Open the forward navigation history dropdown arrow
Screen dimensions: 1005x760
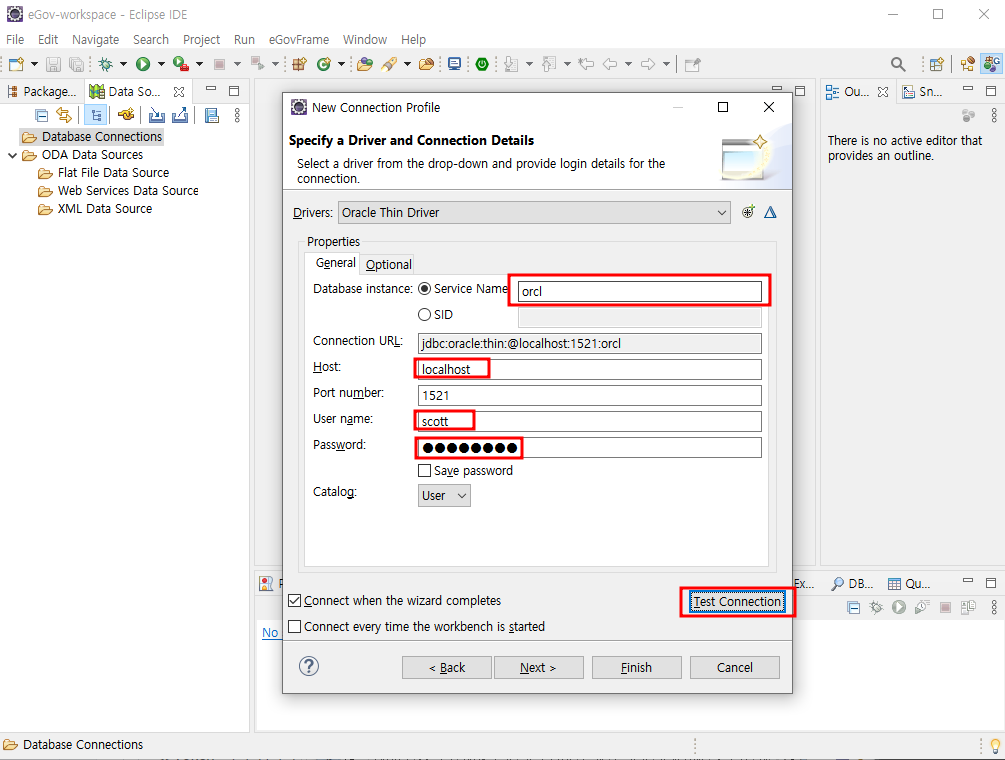tap(667, 64)
